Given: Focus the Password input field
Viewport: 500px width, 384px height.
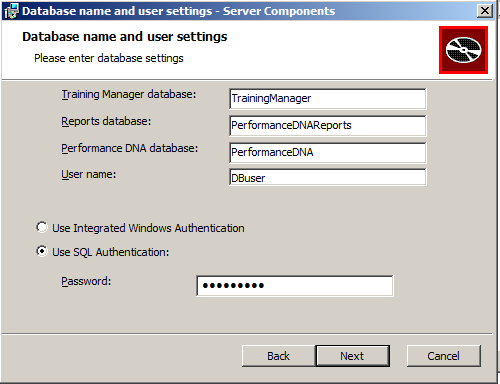Looking at the screenshot, I should (x=295, y=286).
